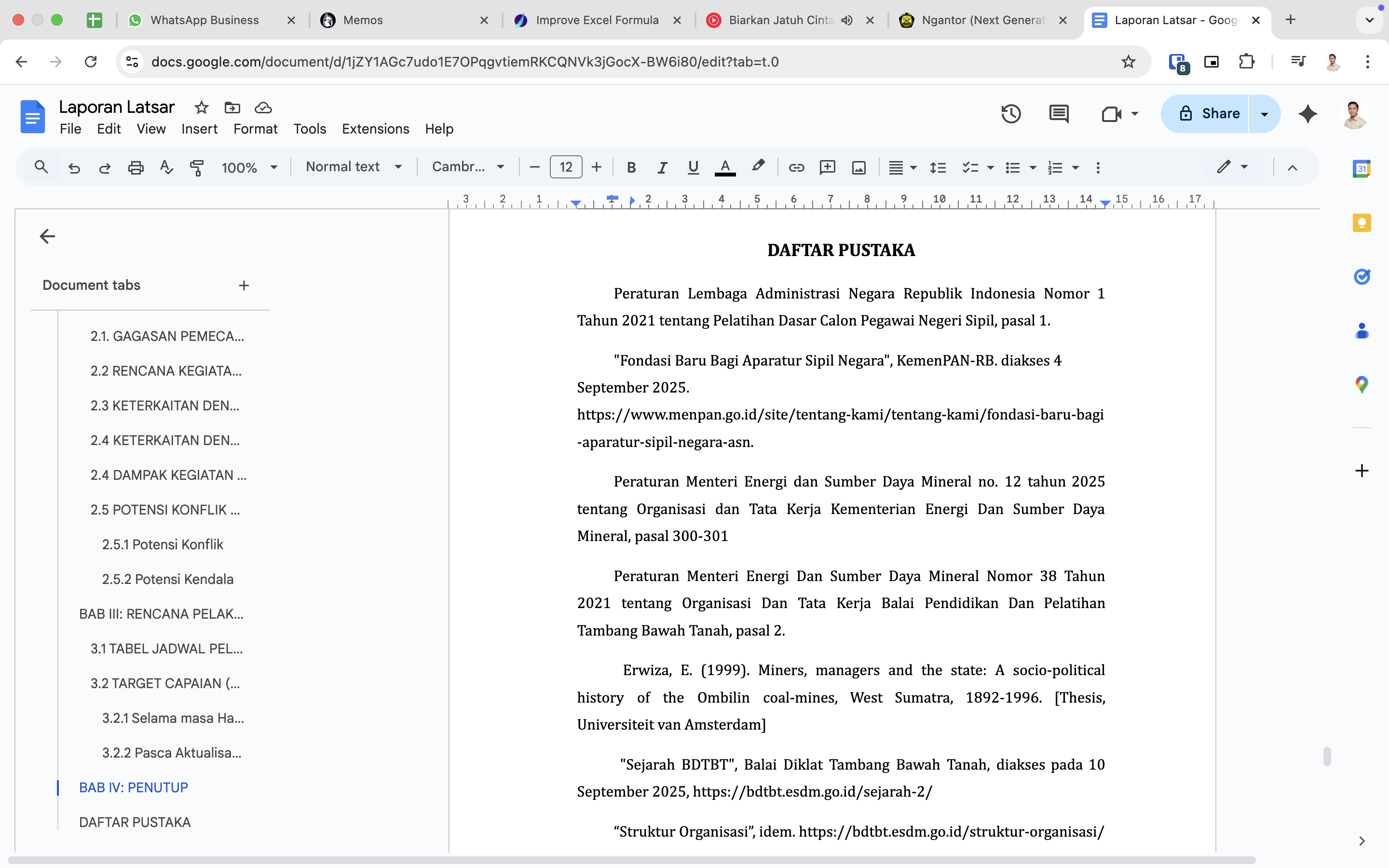Open the text color picker

pos(725,168)
